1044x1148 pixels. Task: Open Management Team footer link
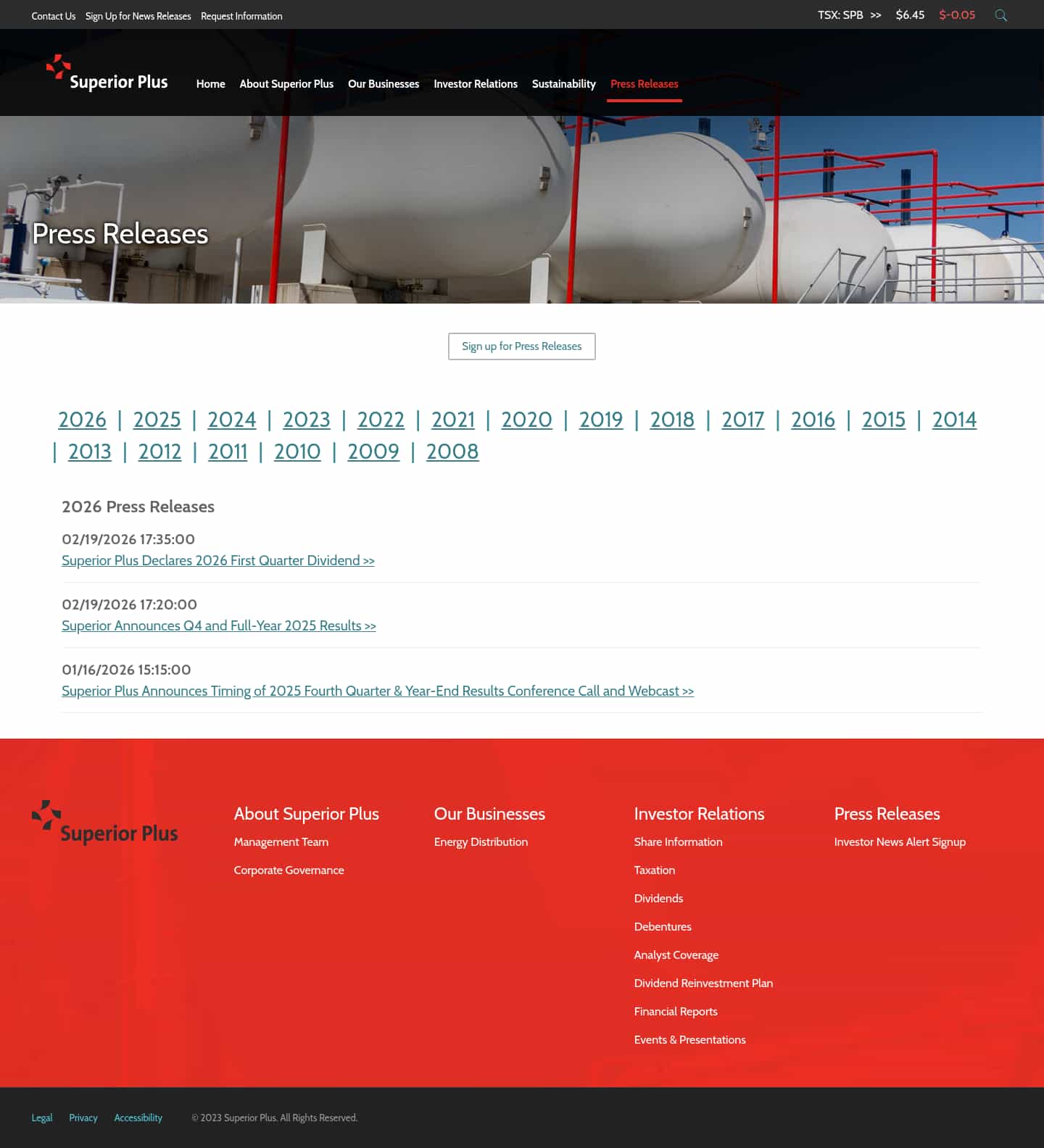point(281,842)
